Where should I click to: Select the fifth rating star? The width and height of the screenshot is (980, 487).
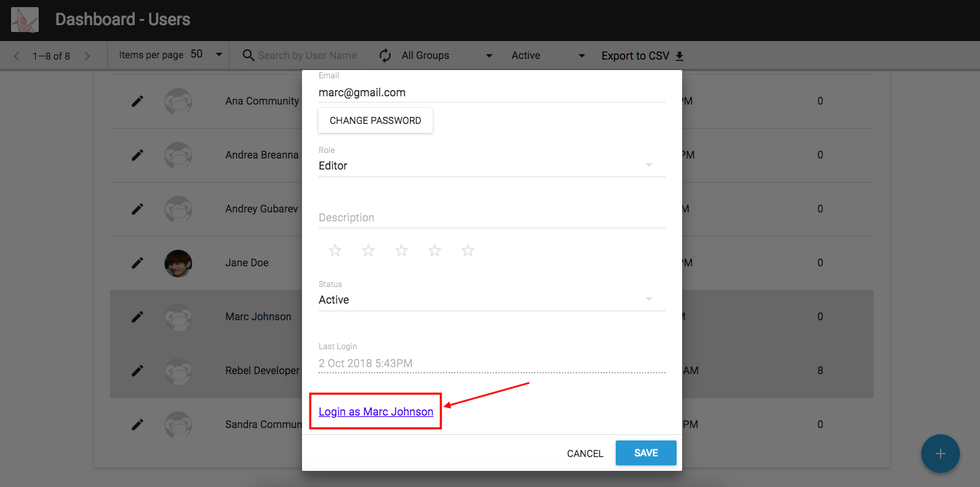point(467,251)
